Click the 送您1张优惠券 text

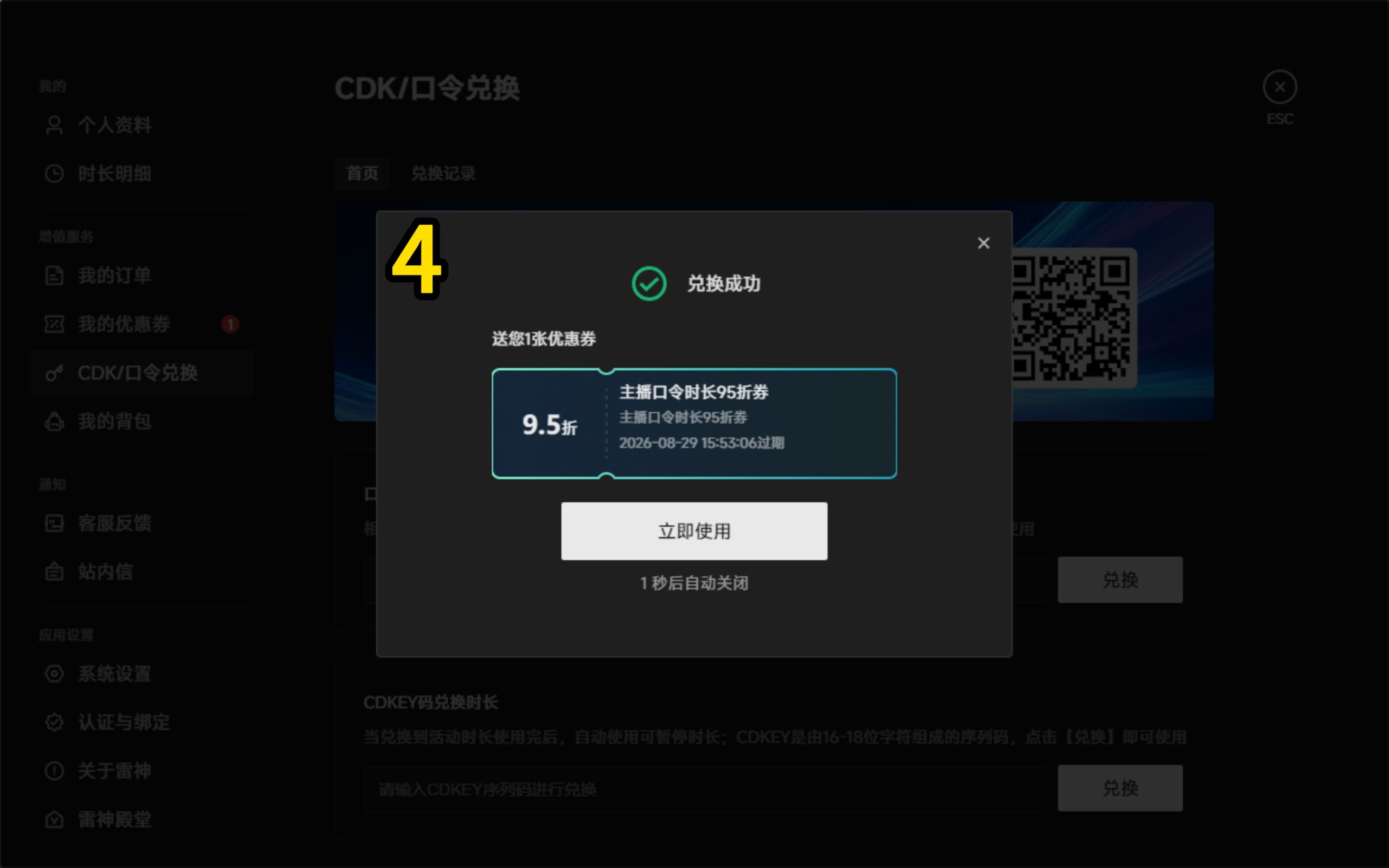point(544,339)
